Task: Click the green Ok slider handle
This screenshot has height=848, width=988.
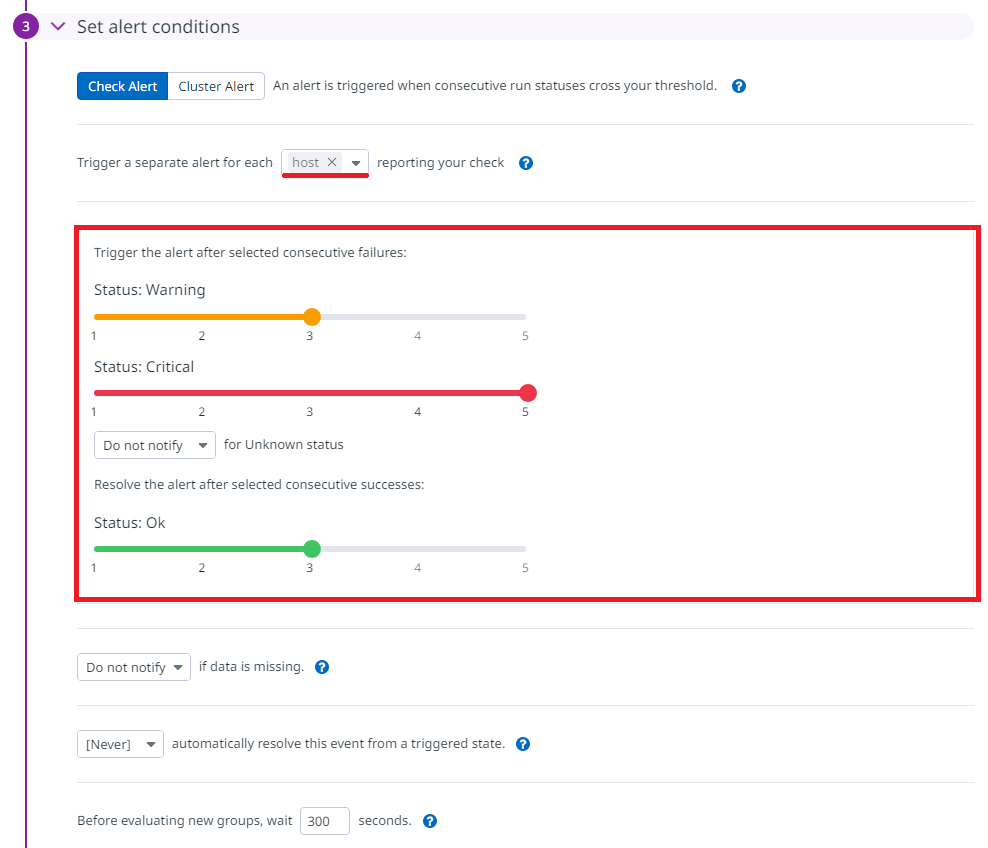Action: (312, 549)
